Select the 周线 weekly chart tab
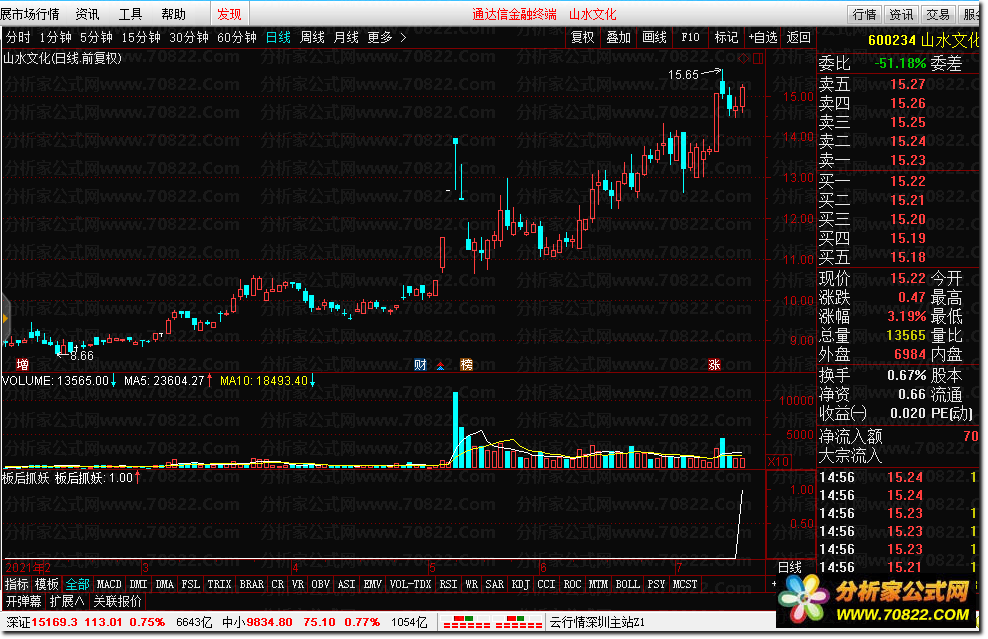This screenshot has height=639, width=988. [312, 38]
